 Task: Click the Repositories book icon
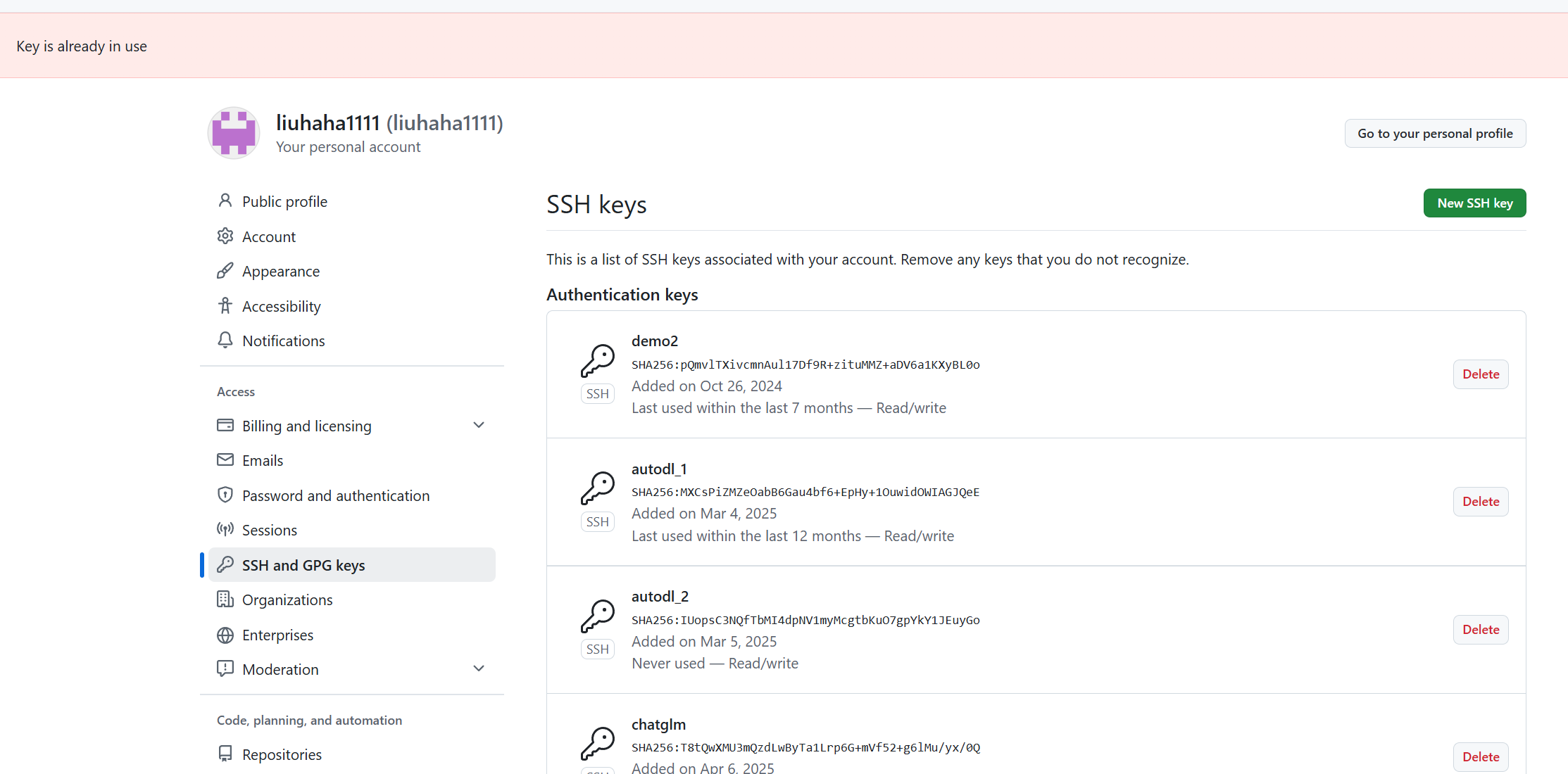[225, 754]
